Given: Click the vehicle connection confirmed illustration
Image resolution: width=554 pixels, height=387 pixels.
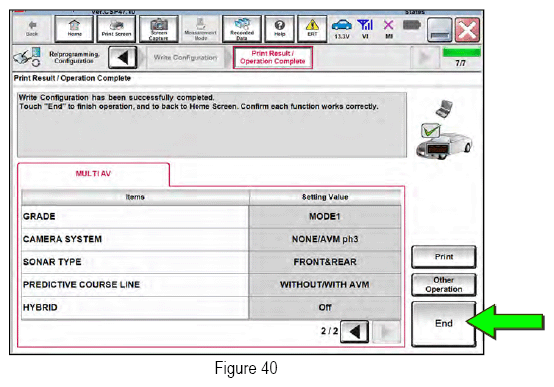Looking at the screenshot, I should pyautogui.click(x=444, y=130).
